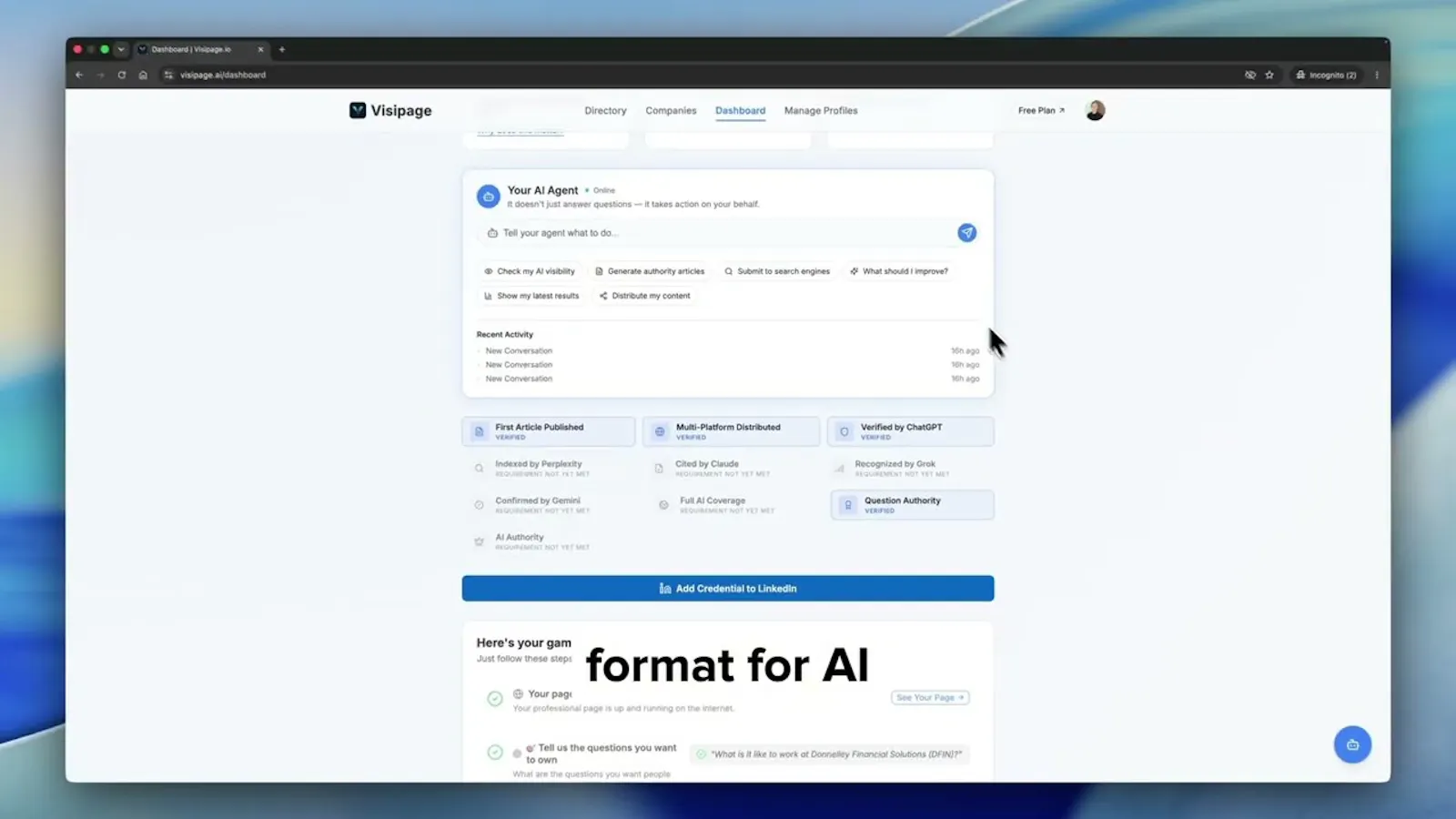Image resolution: width=1456 pixels, height=819 pixels.
Task: Open the first New Conversation entry
Action: coord(728,350)
